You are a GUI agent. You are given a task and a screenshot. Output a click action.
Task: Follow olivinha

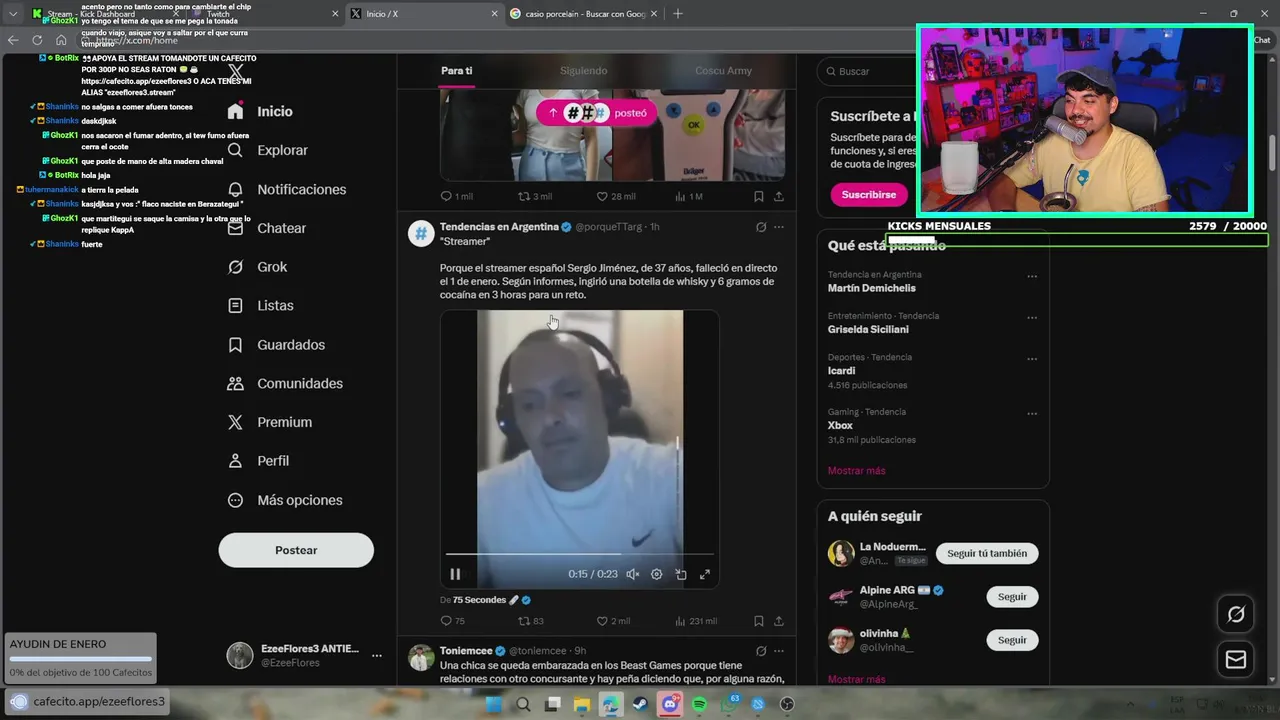pyautogui.click(x=1012, y=640)
